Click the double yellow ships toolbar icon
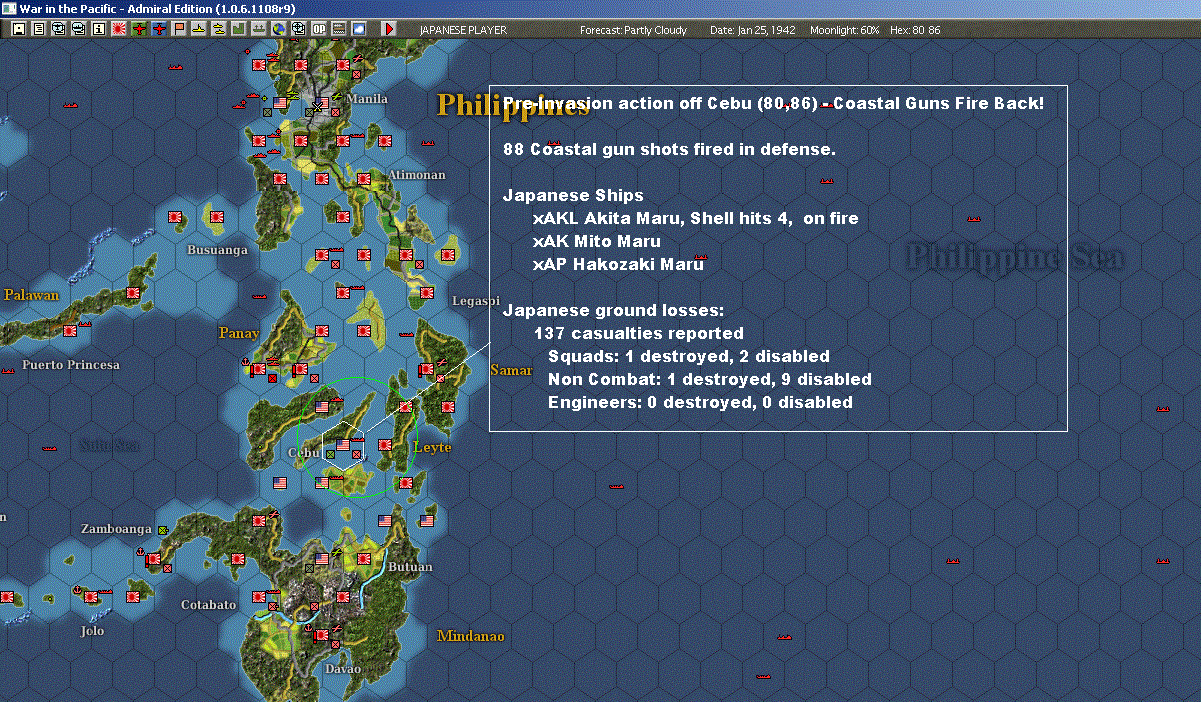The width and height of the screenshot is (1201, 702). click(x=219, y=29)
